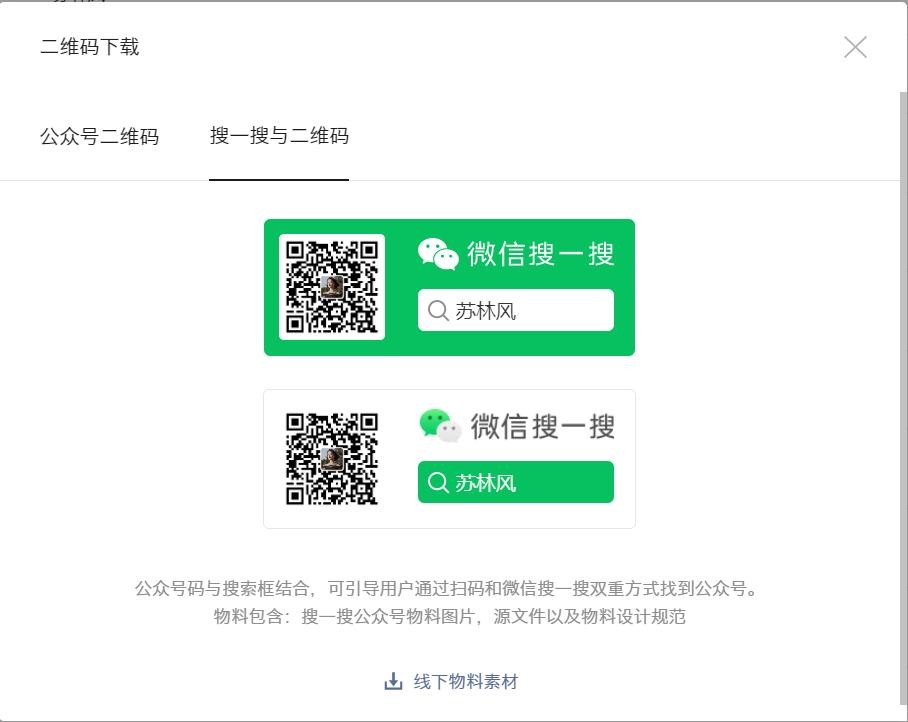Click the 微信搜一搜 title on green card
The width and height of the screenshot is (908, 722).
pos(540,254)
